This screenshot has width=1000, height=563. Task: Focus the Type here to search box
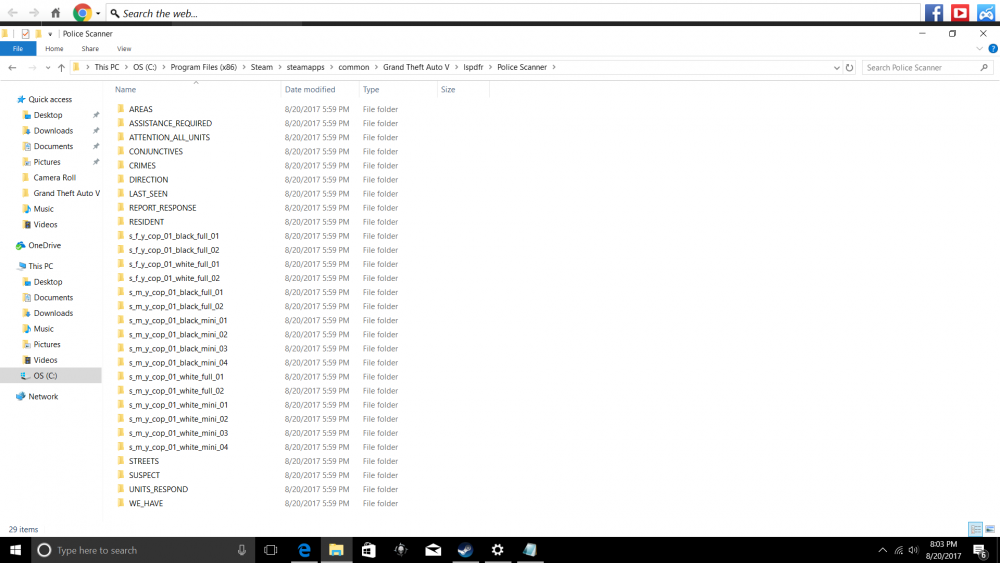tap(143, 550)
